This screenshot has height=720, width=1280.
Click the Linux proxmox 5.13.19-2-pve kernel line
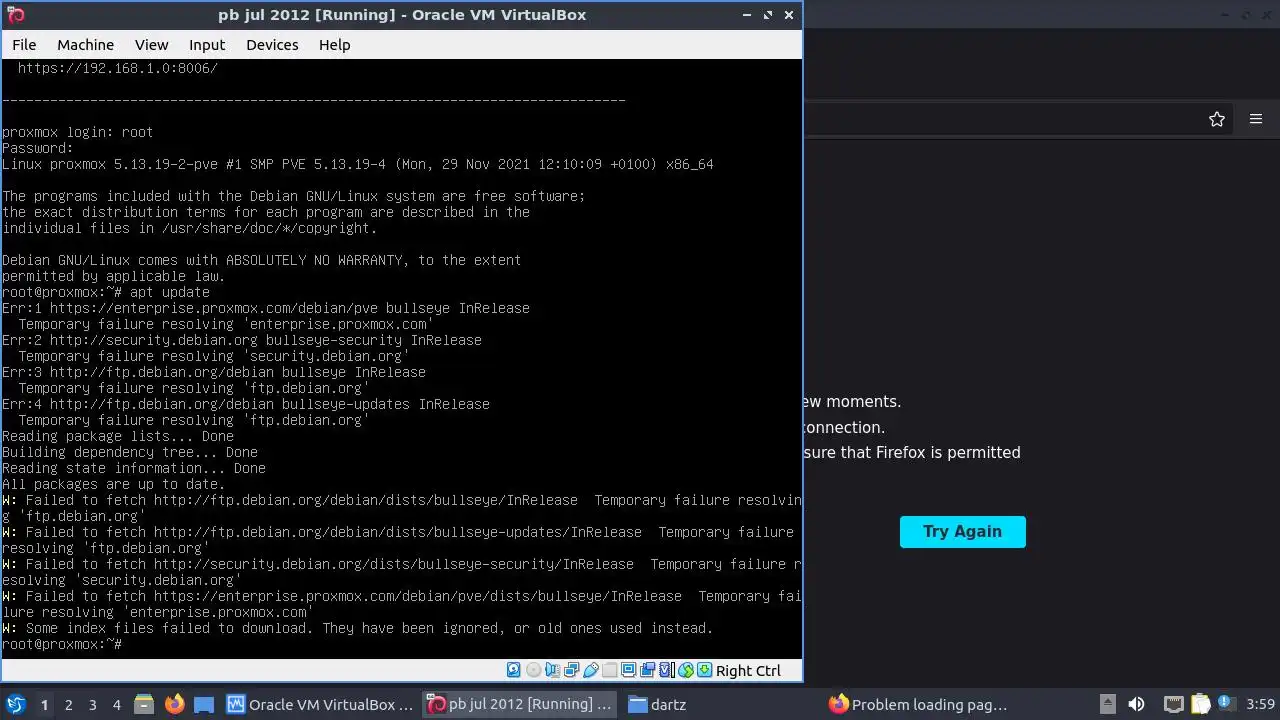(x=358, y=164)
